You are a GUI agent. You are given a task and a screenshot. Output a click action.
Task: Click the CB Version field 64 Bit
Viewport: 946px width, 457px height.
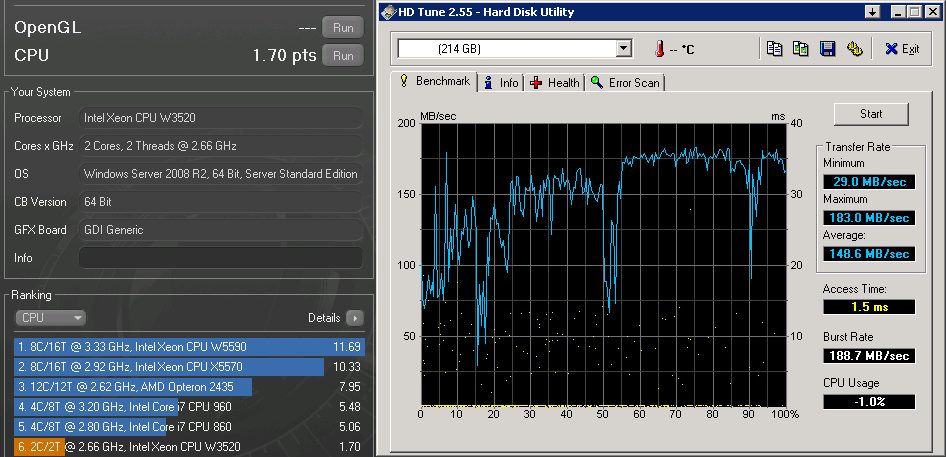tap(221, 202)
